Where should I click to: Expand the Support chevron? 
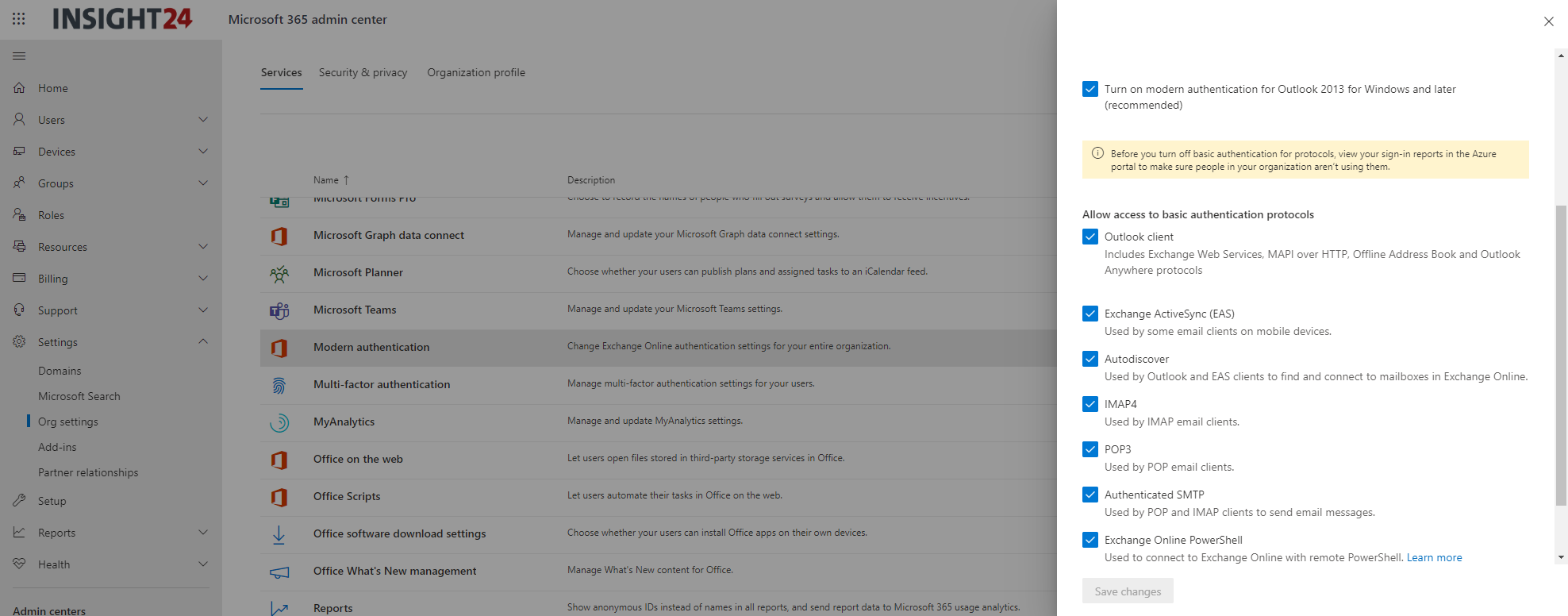(x=203, y=310)
